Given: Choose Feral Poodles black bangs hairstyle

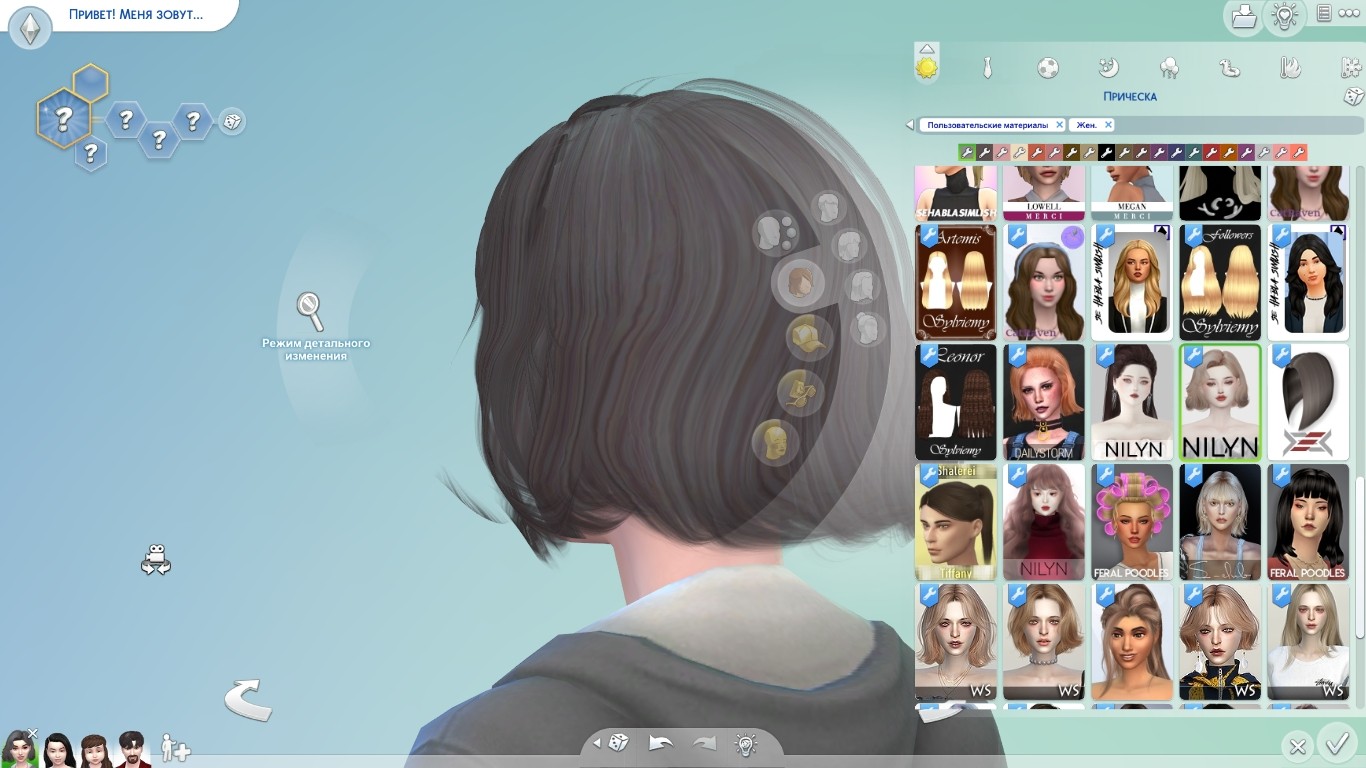Looking at the screenshot, I should point(1308,522).
